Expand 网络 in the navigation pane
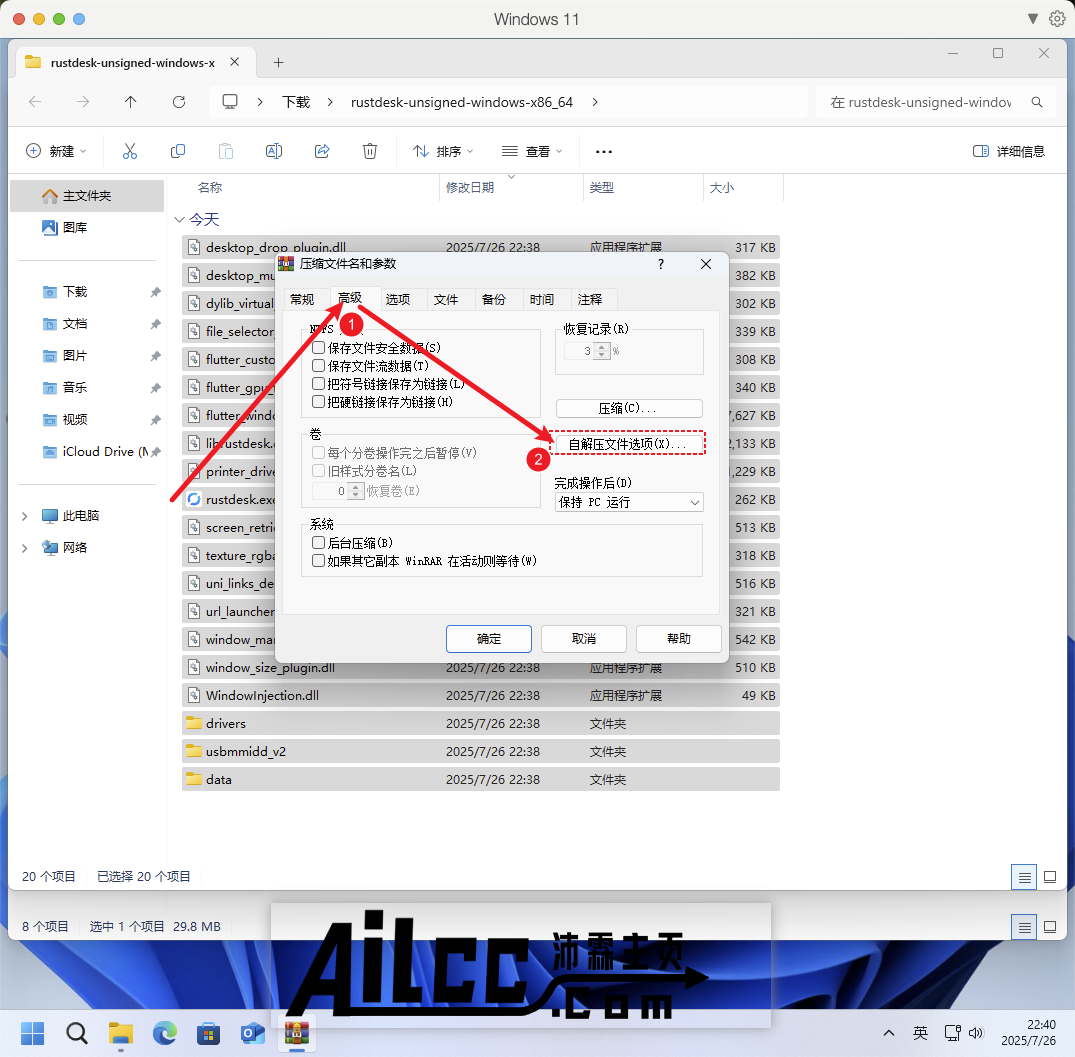 pos(25,548)
